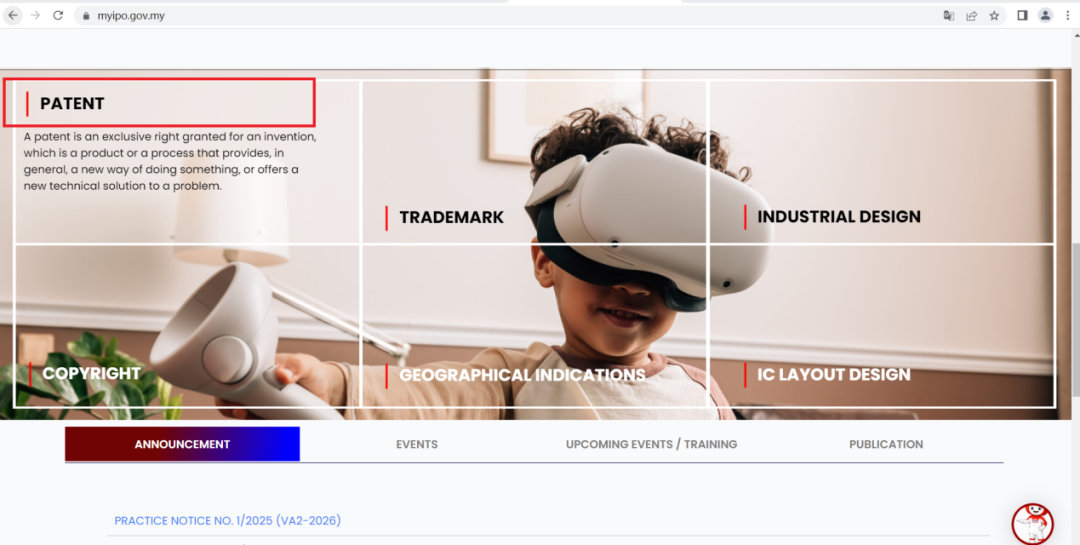Click the patent description paragraph

[170, 161]
